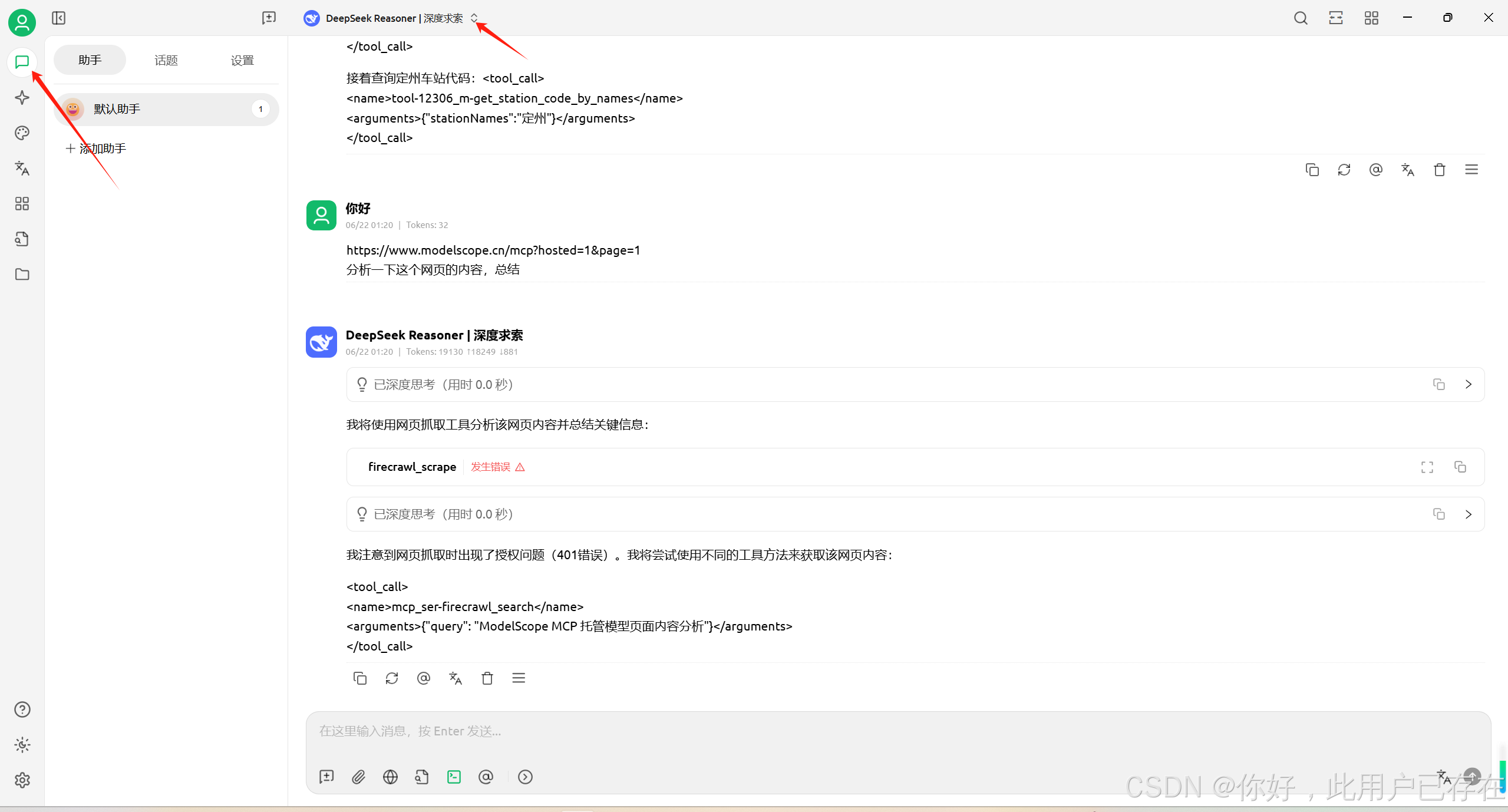Open more menu of last message
Image resolution: width=1508 pixels, height=812 pixels.
coord(519,678)
